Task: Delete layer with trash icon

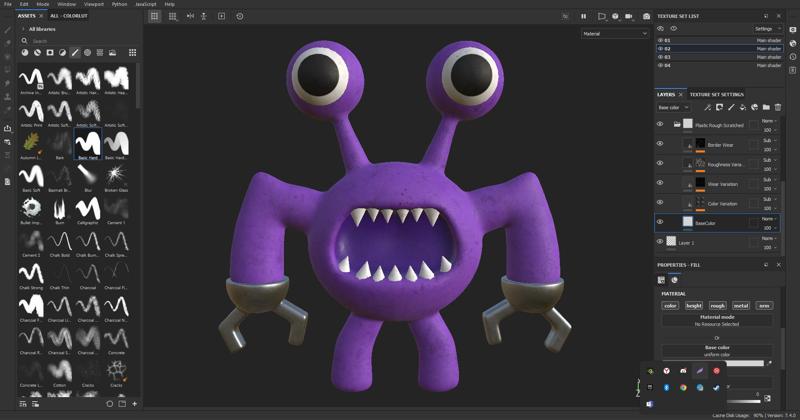Action: tap(778, 107)
